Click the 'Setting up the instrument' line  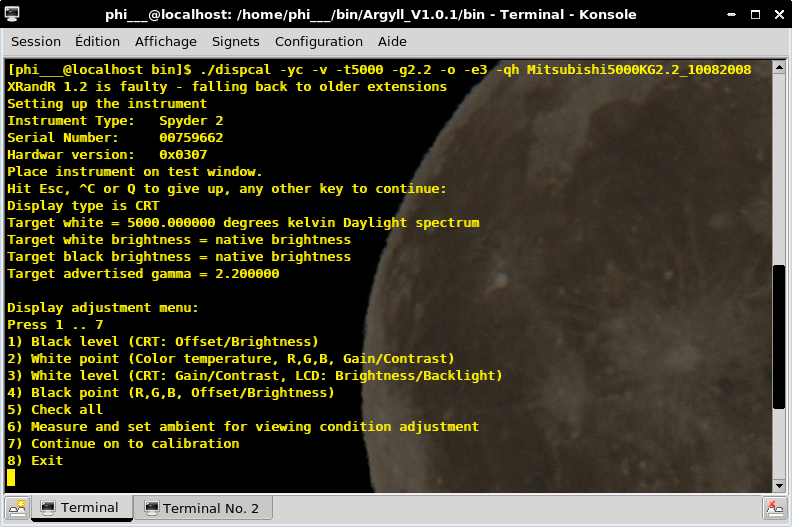point(107,104)
